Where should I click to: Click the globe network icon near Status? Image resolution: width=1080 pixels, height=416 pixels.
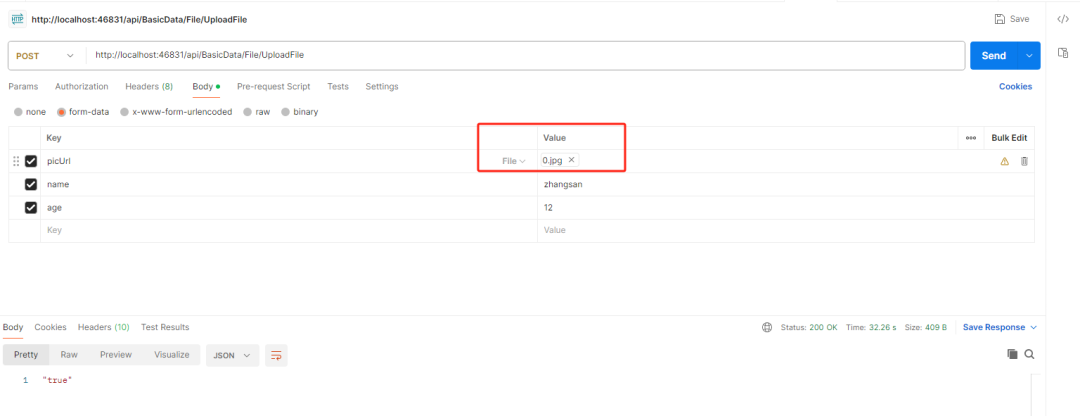pyautogui.click(x=767, y=327)
